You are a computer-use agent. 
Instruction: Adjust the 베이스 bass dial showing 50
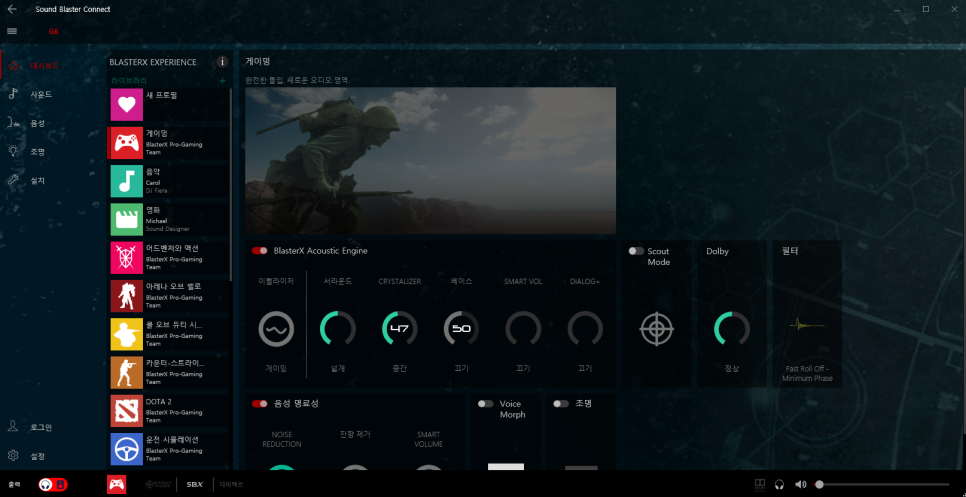coord(461,329)
